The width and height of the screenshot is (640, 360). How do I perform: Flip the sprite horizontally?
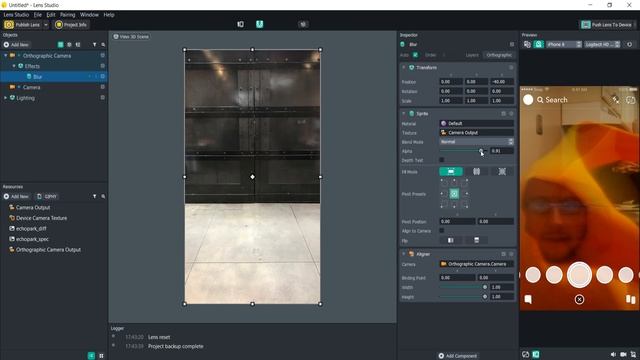(x=451, y=240)
